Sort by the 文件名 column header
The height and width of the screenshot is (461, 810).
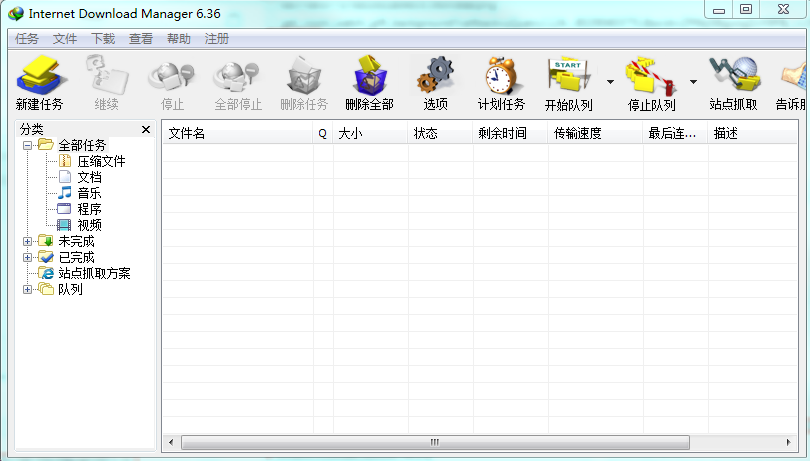coord(238,133)
